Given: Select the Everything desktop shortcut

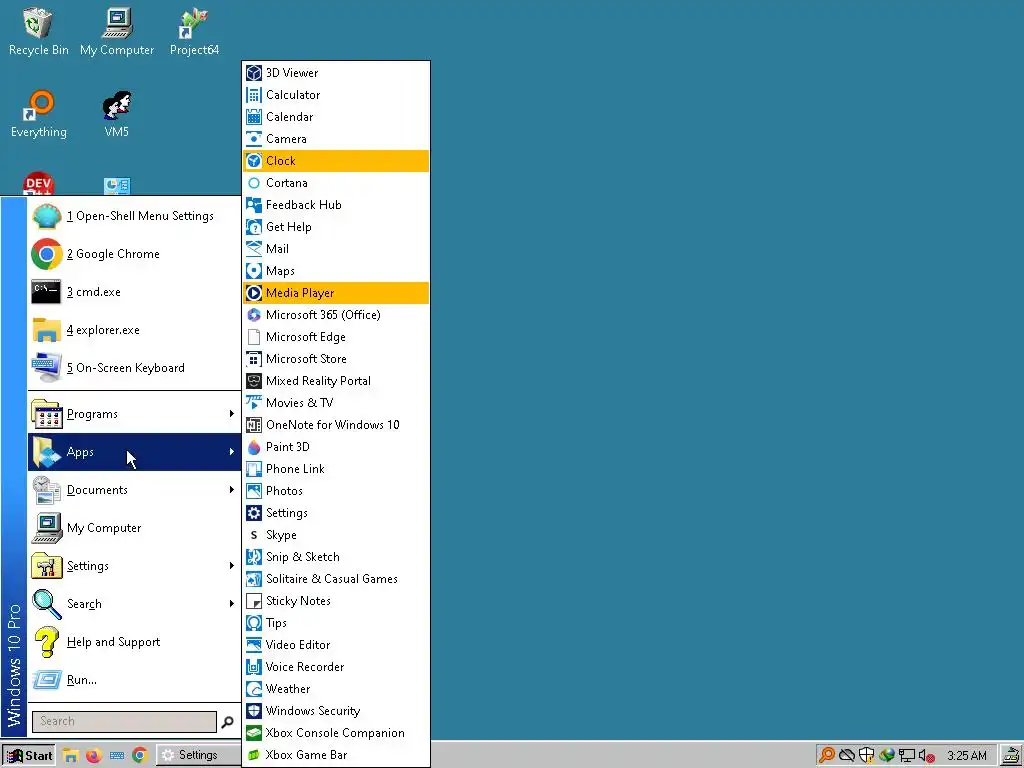Looking at the screenshot, I should 39,114.
